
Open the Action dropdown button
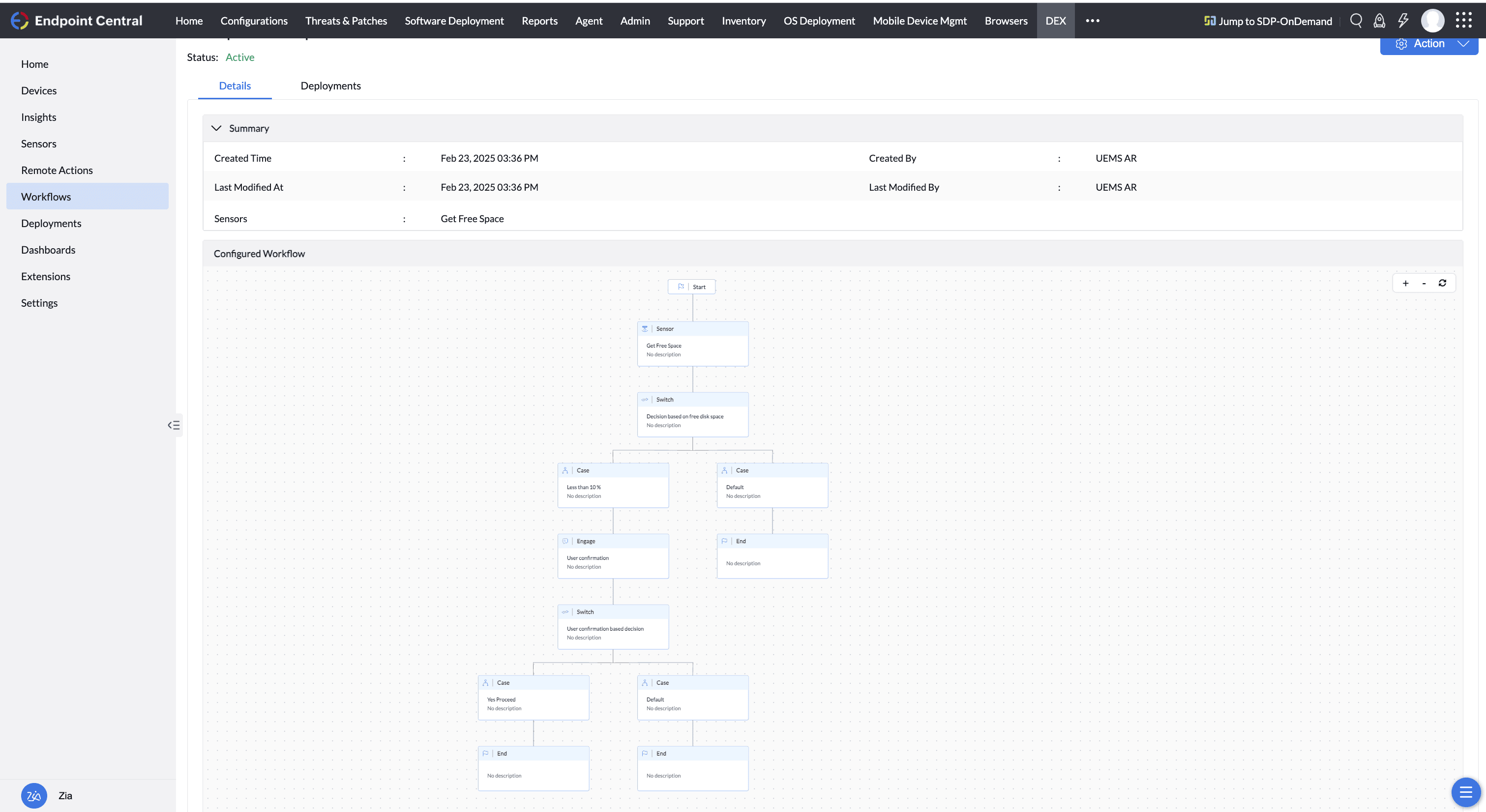1429,44
